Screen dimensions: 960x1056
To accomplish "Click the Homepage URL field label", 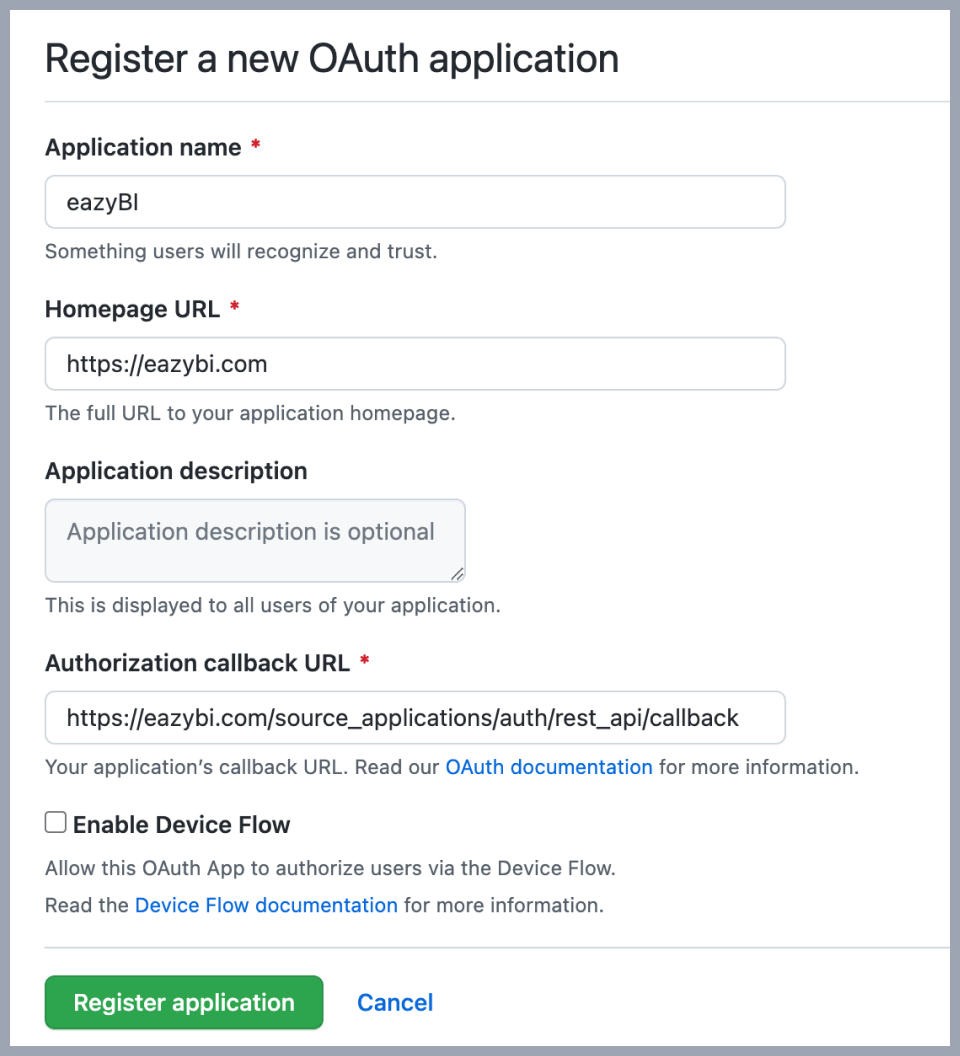I will 133,308.
